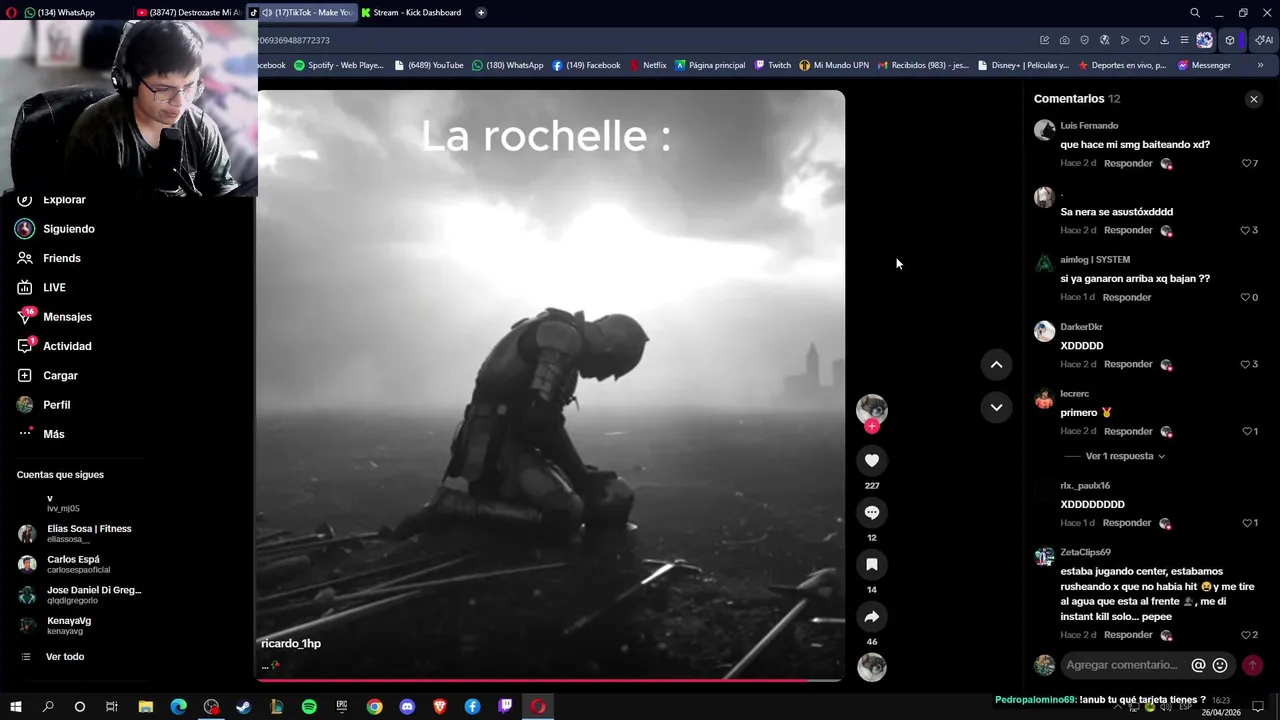Like DarkerDkr's comment
Screen dimensions: 1280x720
click(x=1246, y=364)
